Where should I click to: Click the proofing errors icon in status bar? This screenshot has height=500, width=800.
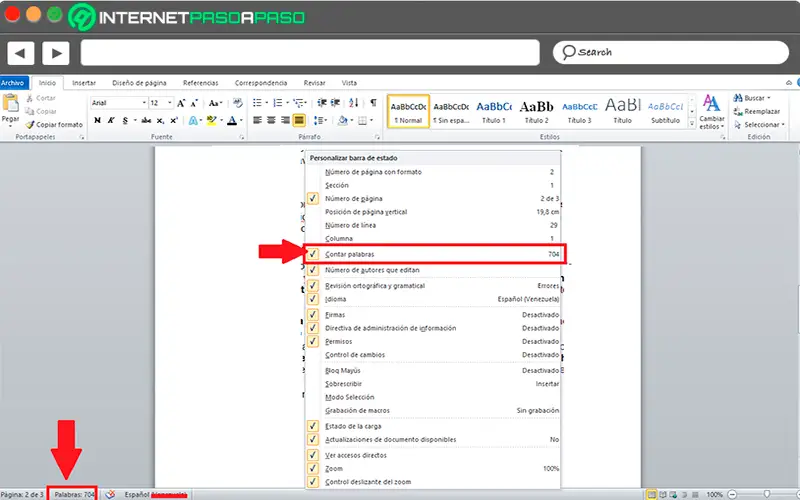click(x=110, y=494)
